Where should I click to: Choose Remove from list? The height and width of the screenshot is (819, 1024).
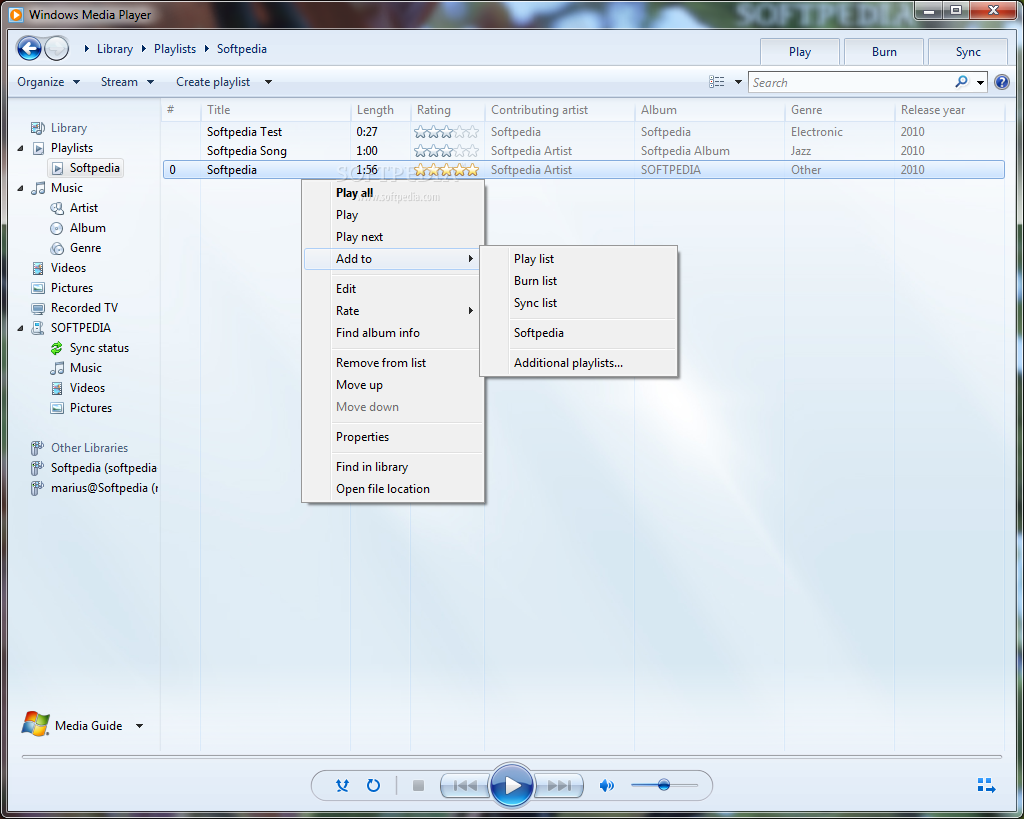[x=393, y=362]
